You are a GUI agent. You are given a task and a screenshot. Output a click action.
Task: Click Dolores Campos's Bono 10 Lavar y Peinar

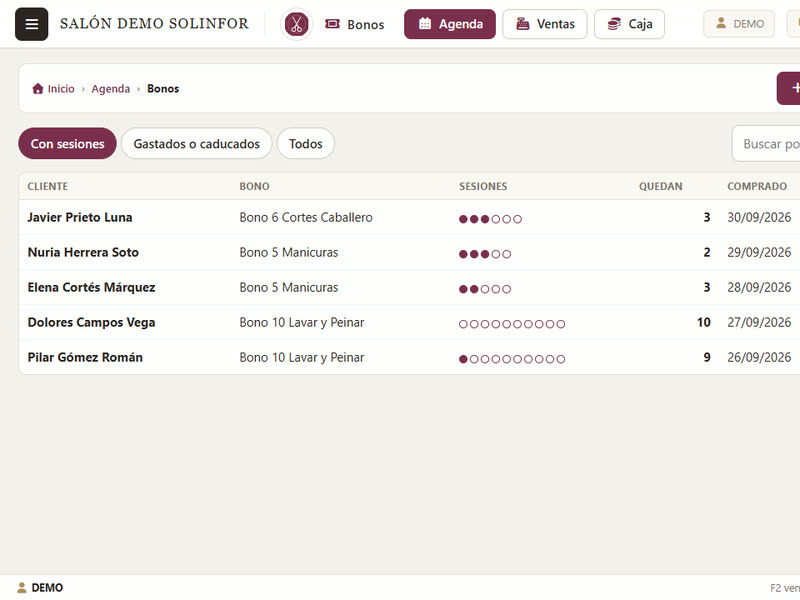[302, 322]
